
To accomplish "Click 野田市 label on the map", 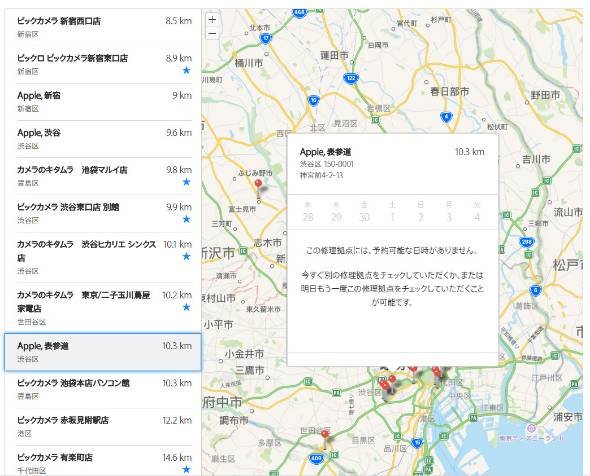I will tap(545, 95).
